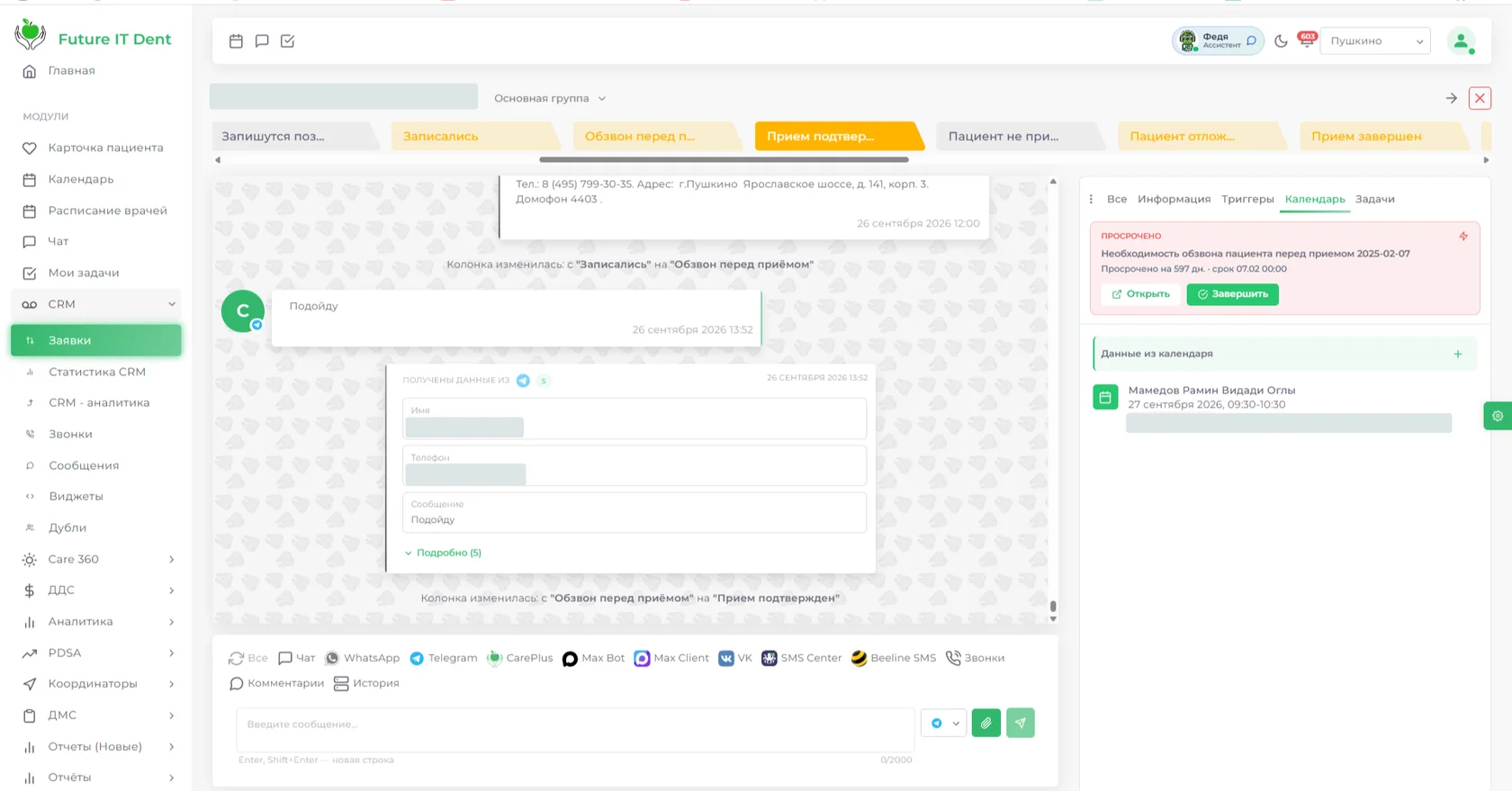Attach a file with the paperclip button

[986, 723]
